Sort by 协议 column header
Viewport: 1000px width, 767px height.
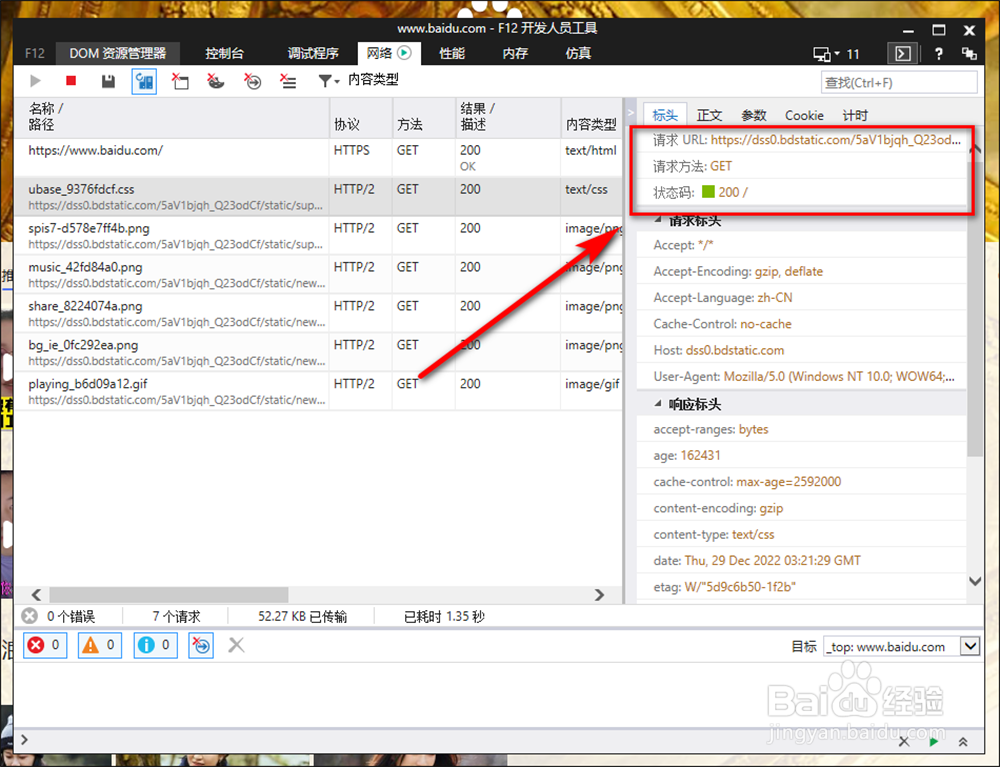coord(360,117)
